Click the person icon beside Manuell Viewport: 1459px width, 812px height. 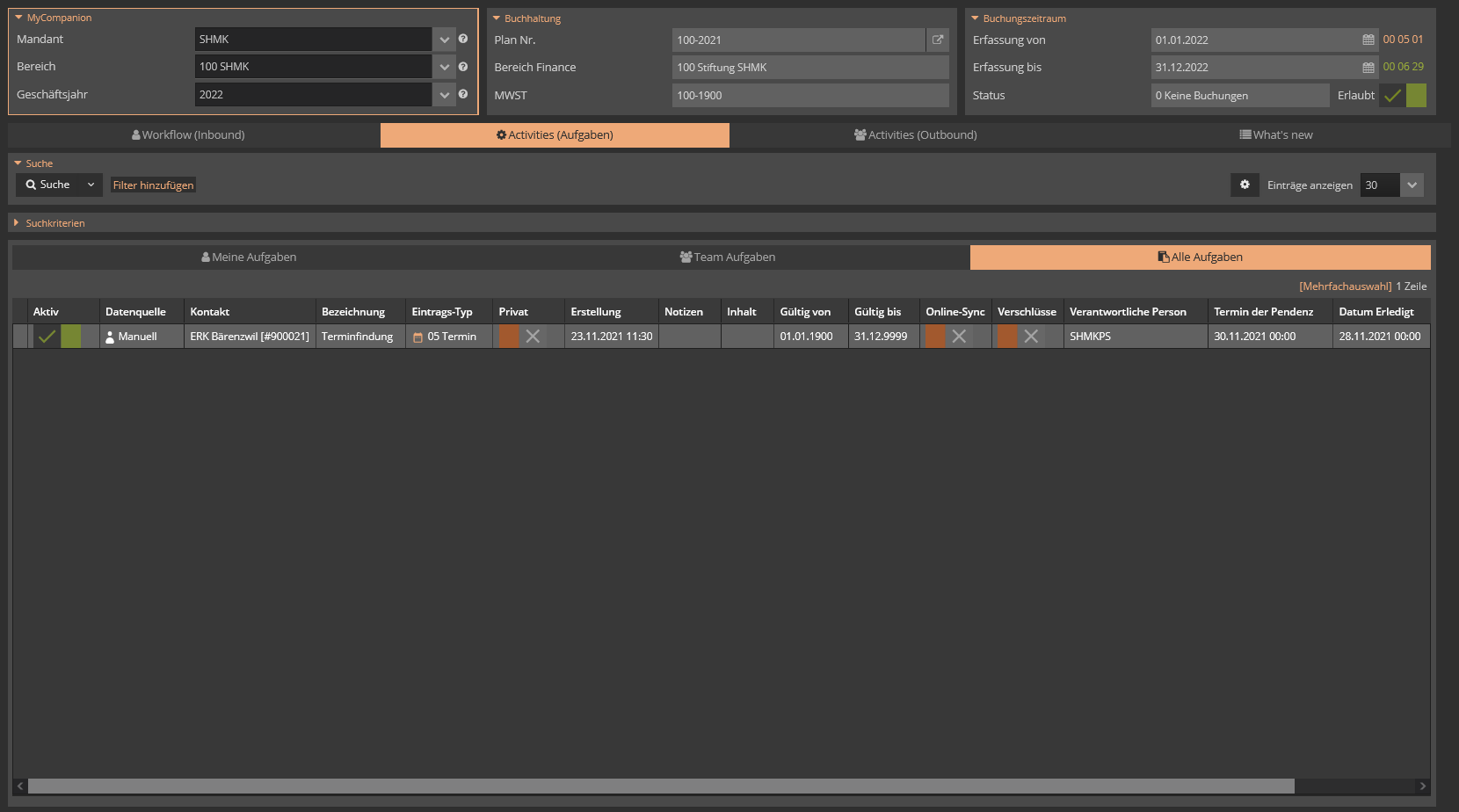point(110,336)
